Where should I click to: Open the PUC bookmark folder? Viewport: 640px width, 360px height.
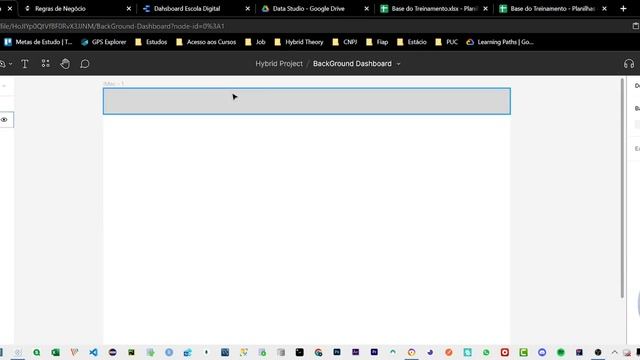pos(447,42)
